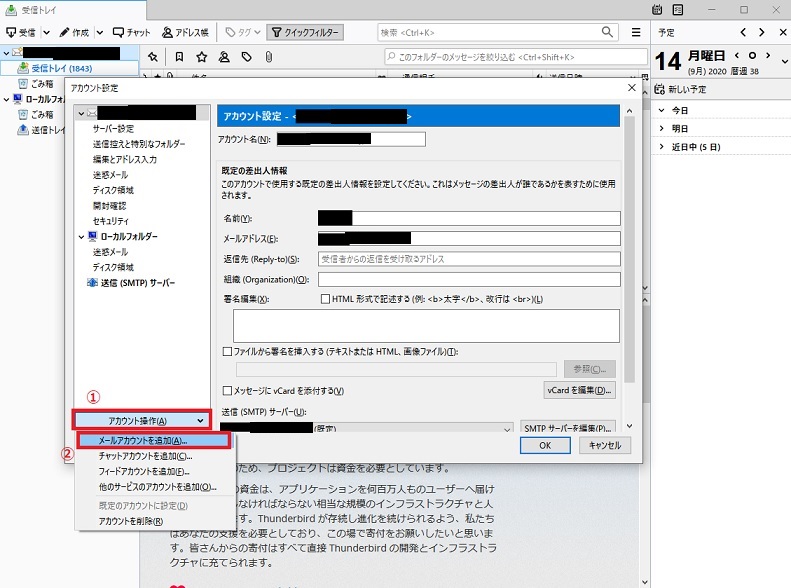
Task: Collapse the mail account in folder pane
Action: tap(6, 52)
